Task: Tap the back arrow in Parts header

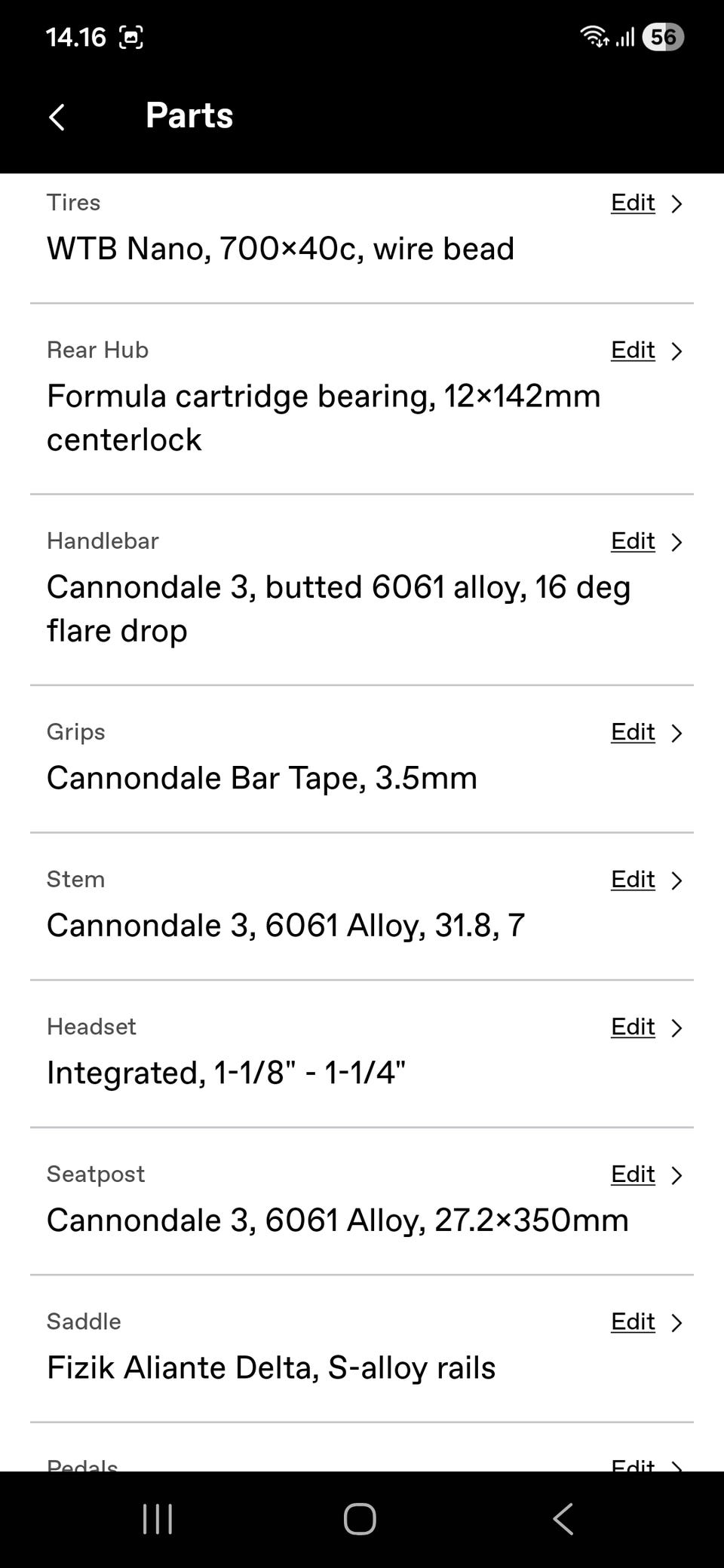Action: point(57,117)
